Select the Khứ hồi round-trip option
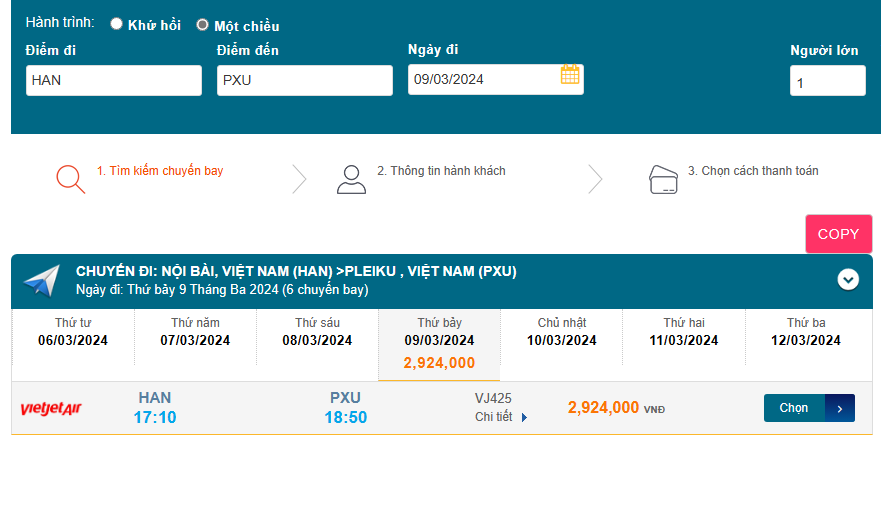The height and width of the screenshot is (509, 881). 117,24
